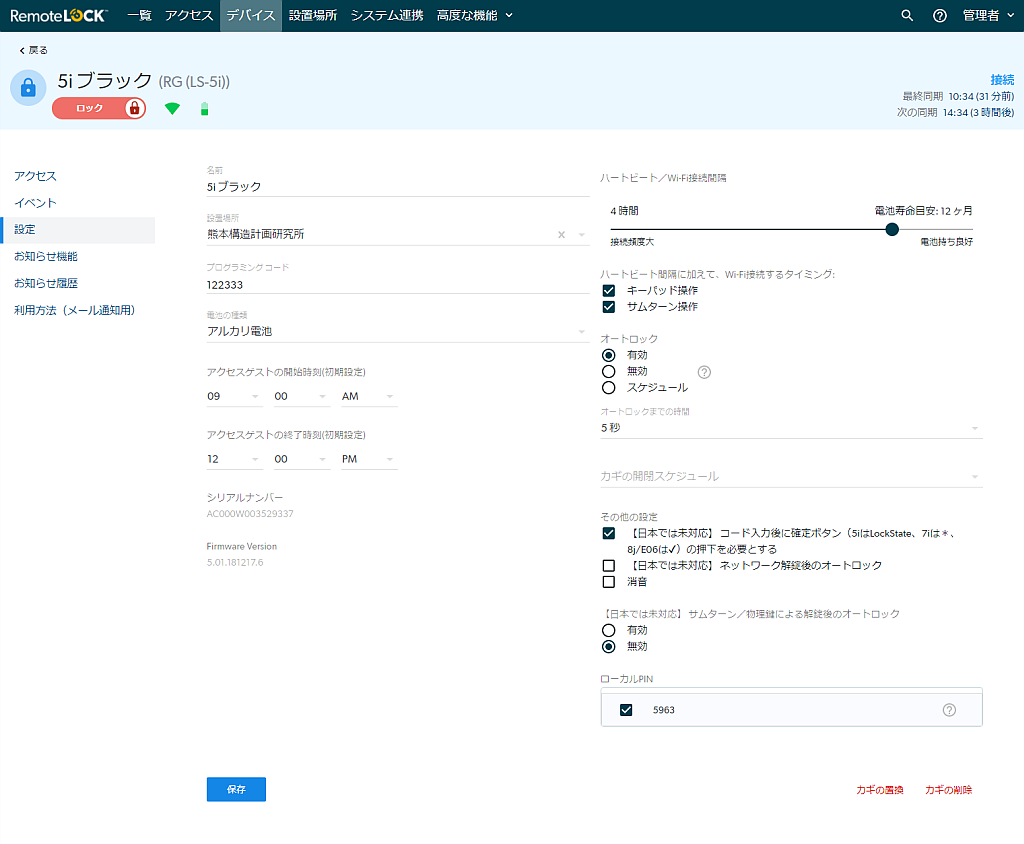
Task: Click the green battery status icon
Action: click(x=204, y=108)
